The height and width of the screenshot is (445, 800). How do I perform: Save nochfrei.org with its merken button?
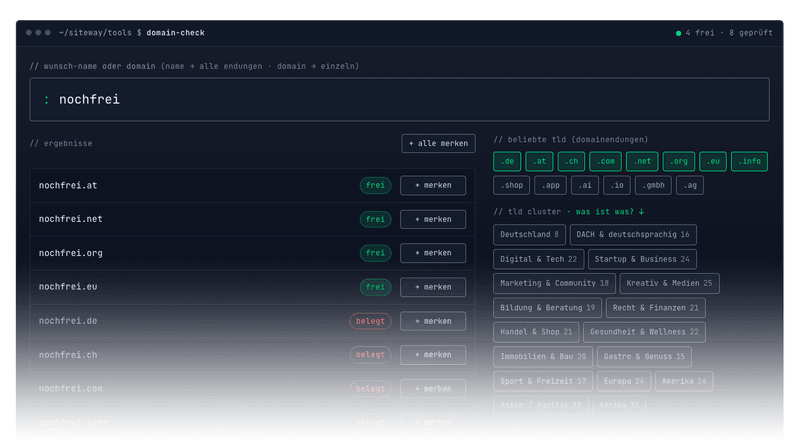coord(433,253)
